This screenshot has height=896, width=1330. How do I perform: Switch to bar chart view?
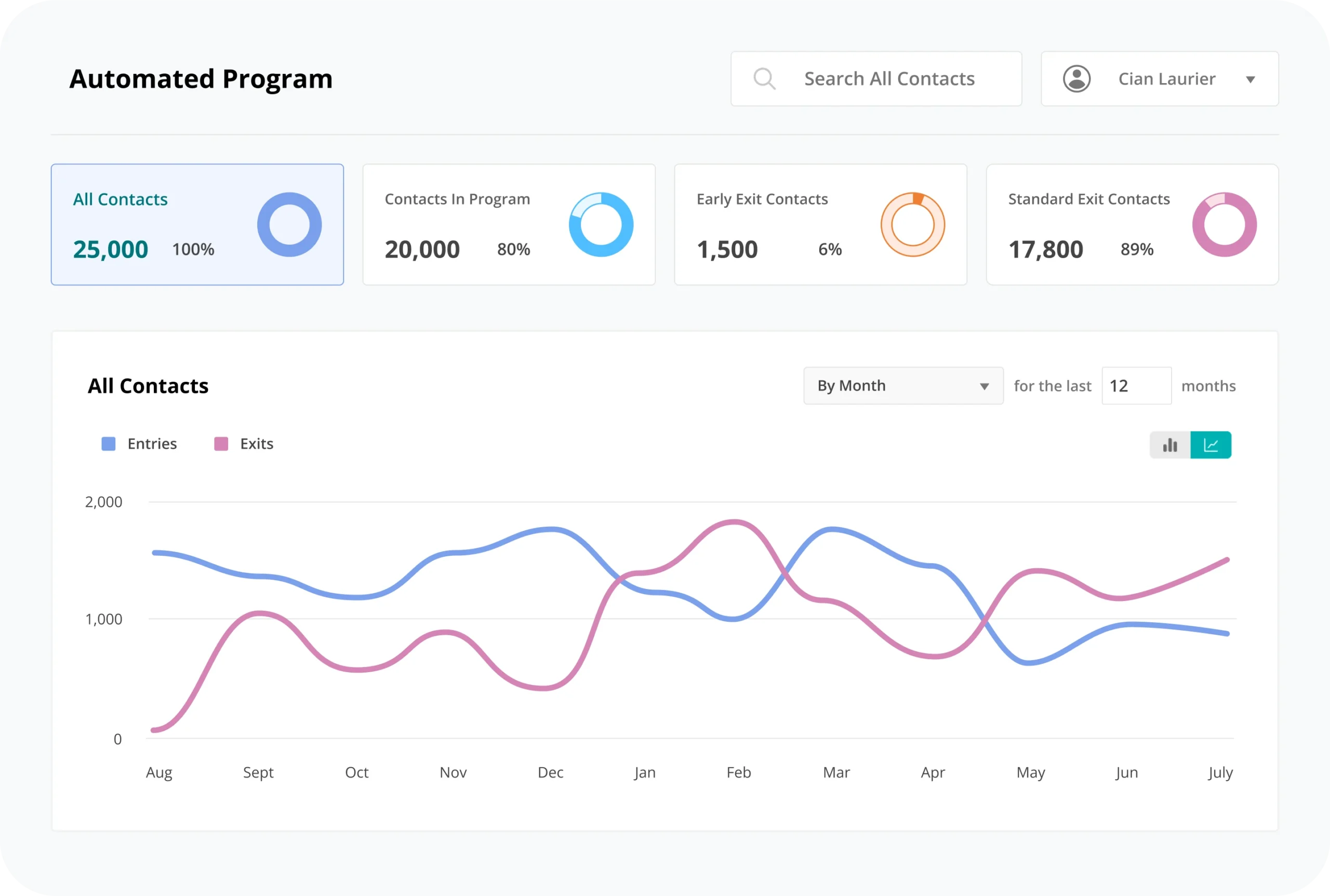(1170, 445)
